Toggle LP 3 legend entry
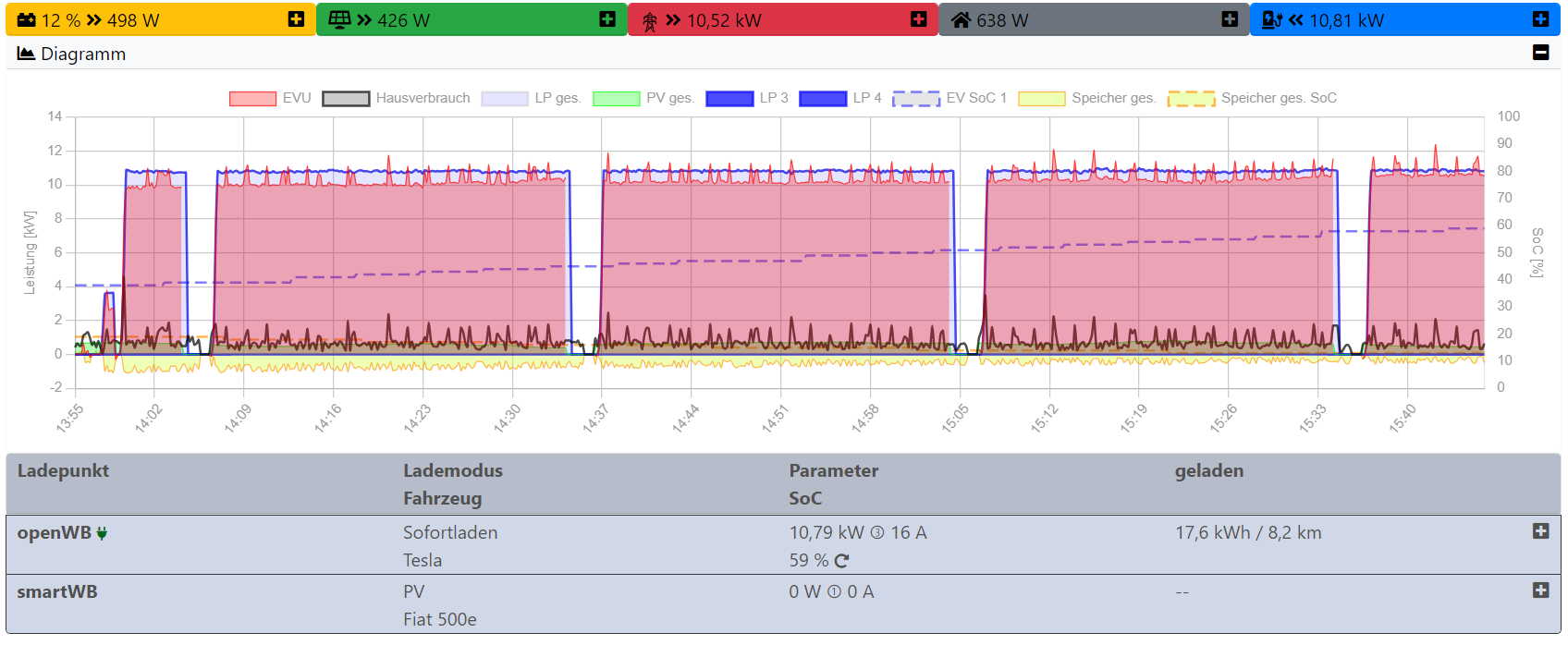Screen dimensions: 1568x645 747,98
